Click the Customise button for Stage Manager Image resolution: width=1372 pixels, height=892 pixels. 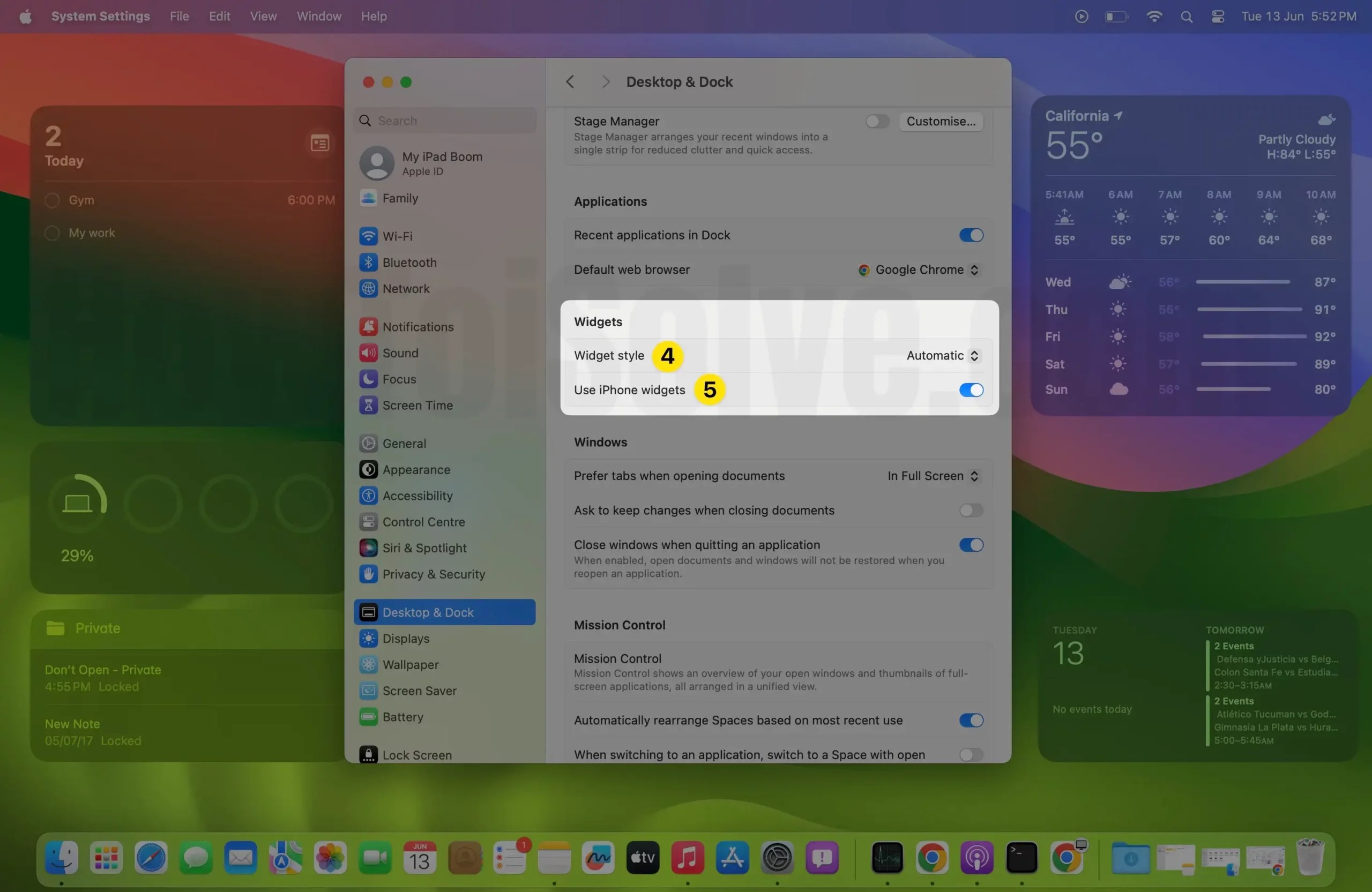pos(941,121)
